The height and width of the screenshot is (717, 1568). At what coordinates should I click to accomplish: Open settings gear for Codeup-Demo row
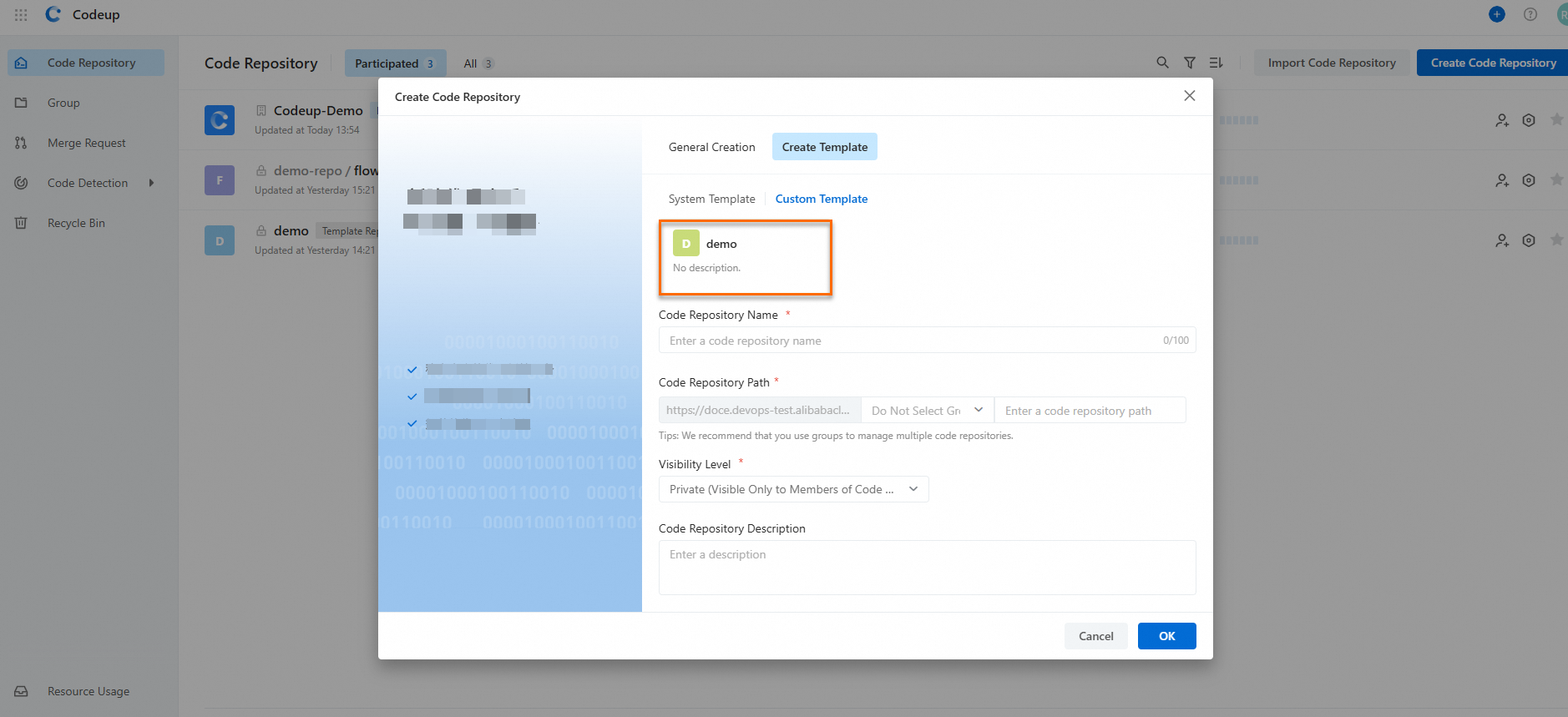1529,120
